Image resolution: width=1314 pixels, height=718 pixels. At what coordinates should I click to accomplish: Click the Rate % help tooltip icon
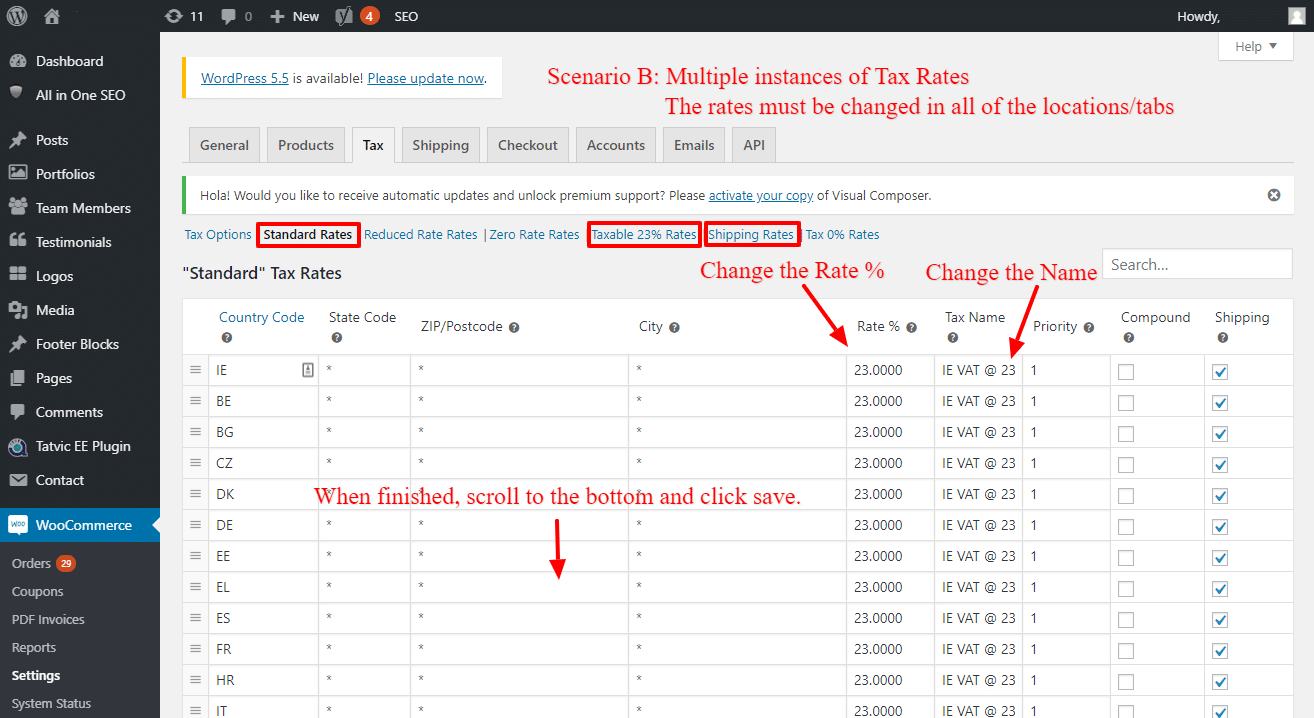click(x=910, y=328)
